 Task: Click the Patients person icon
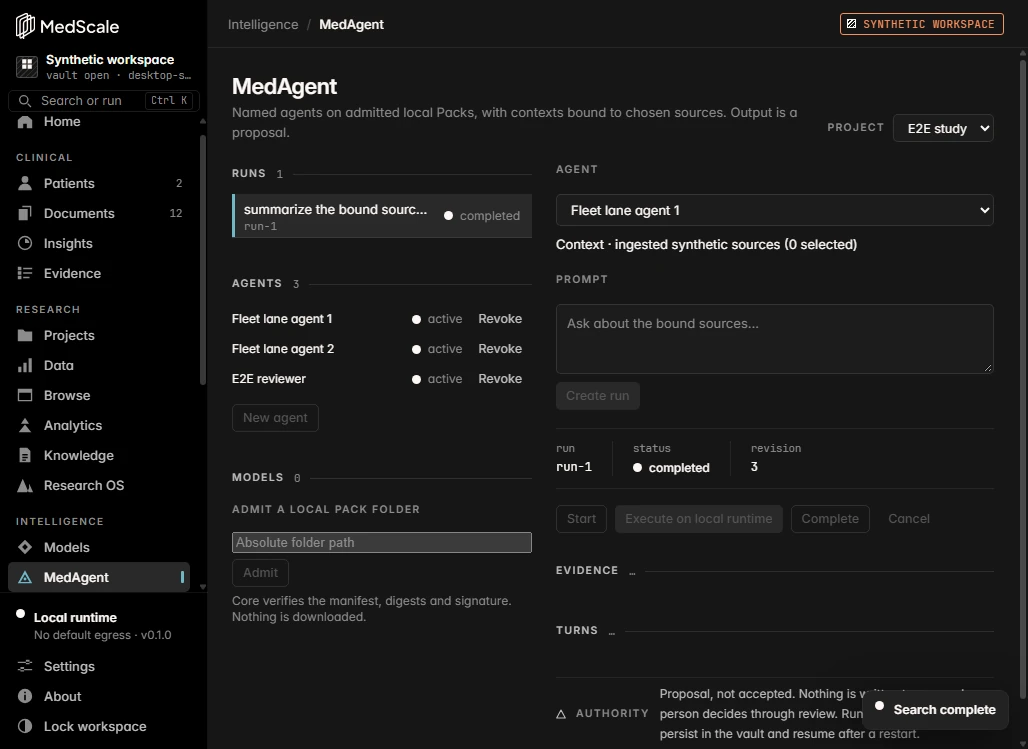tap(25, 183)
